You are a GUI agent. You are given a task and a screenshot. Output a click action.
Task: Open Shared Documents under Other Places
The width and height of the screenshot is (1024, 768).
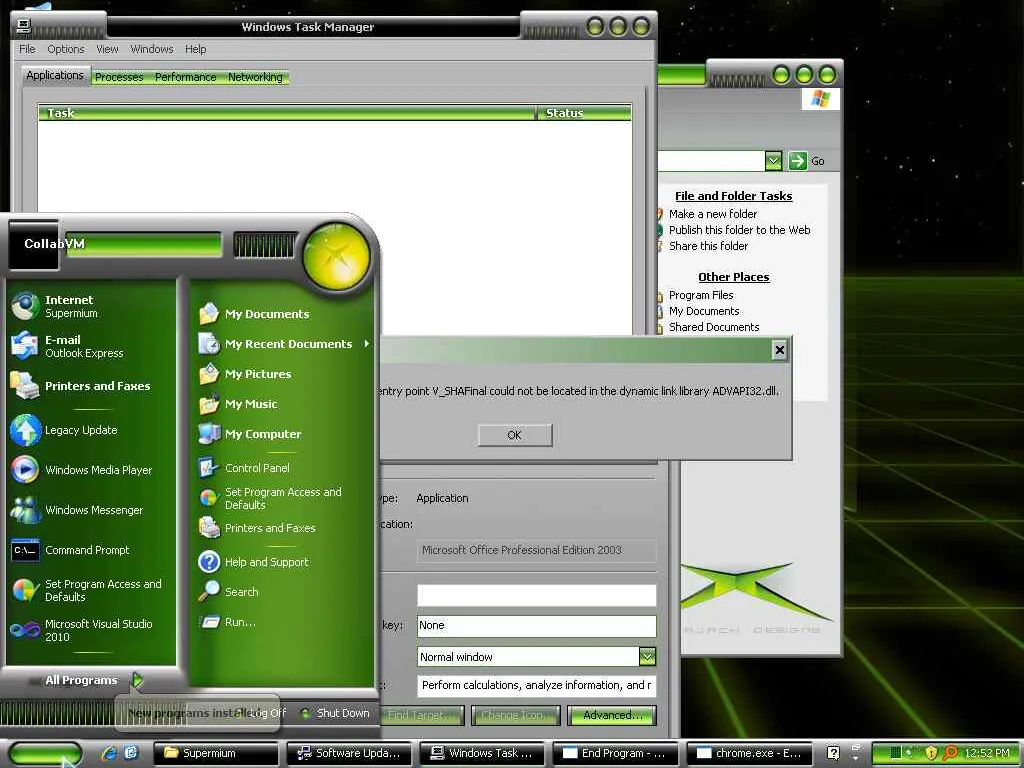(714, 327)
